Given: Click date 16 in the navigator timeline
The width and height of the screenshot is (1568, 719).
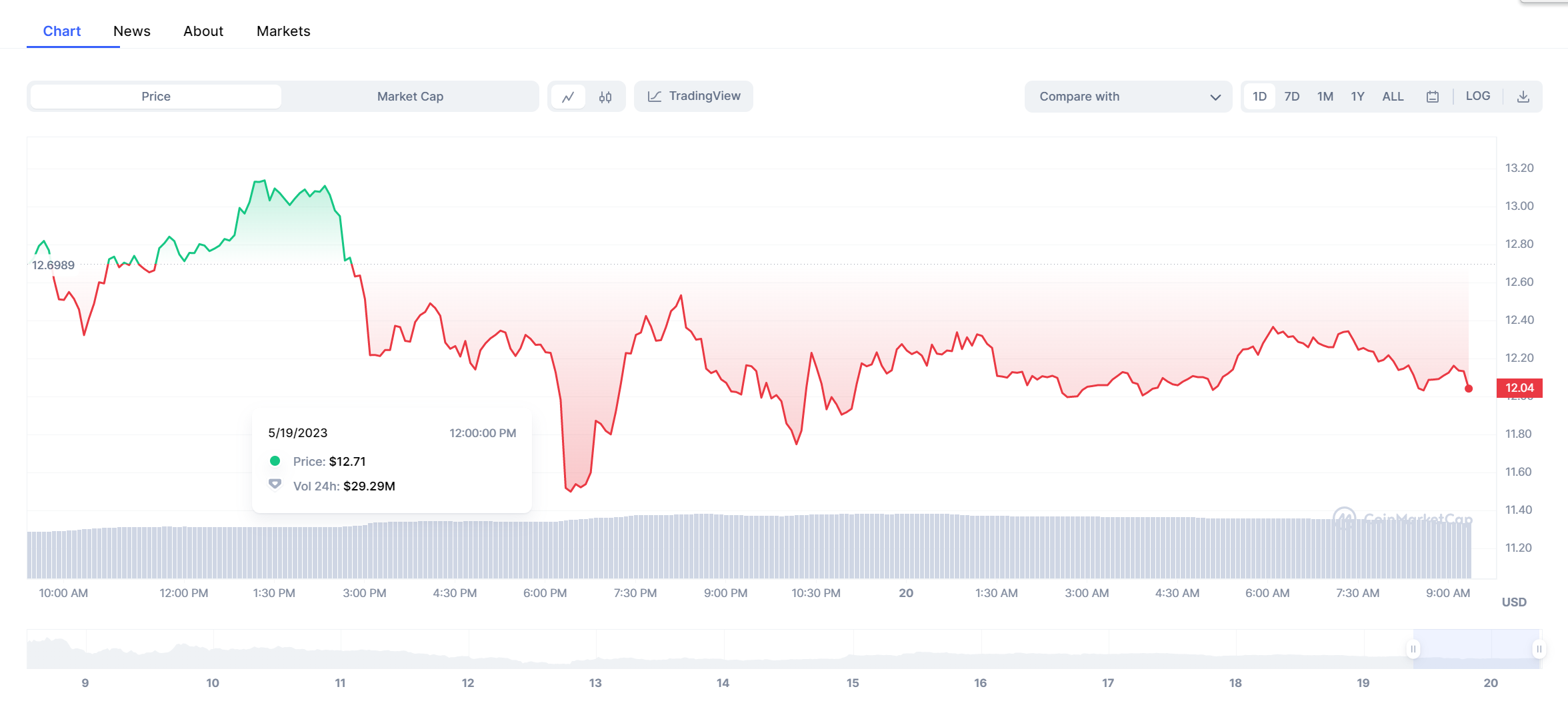Looking at the screenshot, I should pyautogui.click(x=980, y=683).
